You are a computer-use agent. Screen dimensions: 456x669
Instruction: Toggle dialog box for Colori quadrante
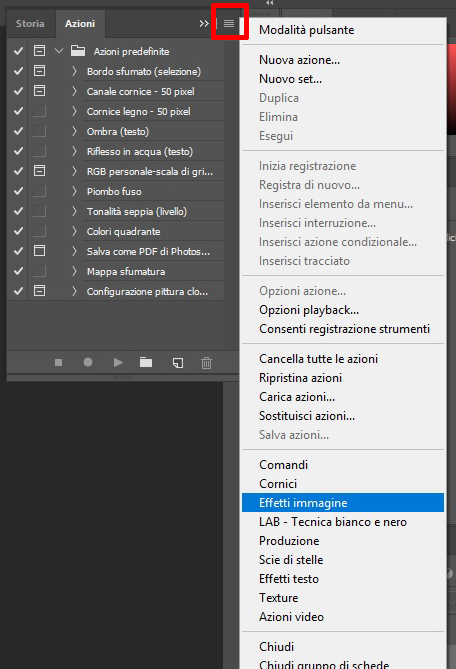coord(39,231)
